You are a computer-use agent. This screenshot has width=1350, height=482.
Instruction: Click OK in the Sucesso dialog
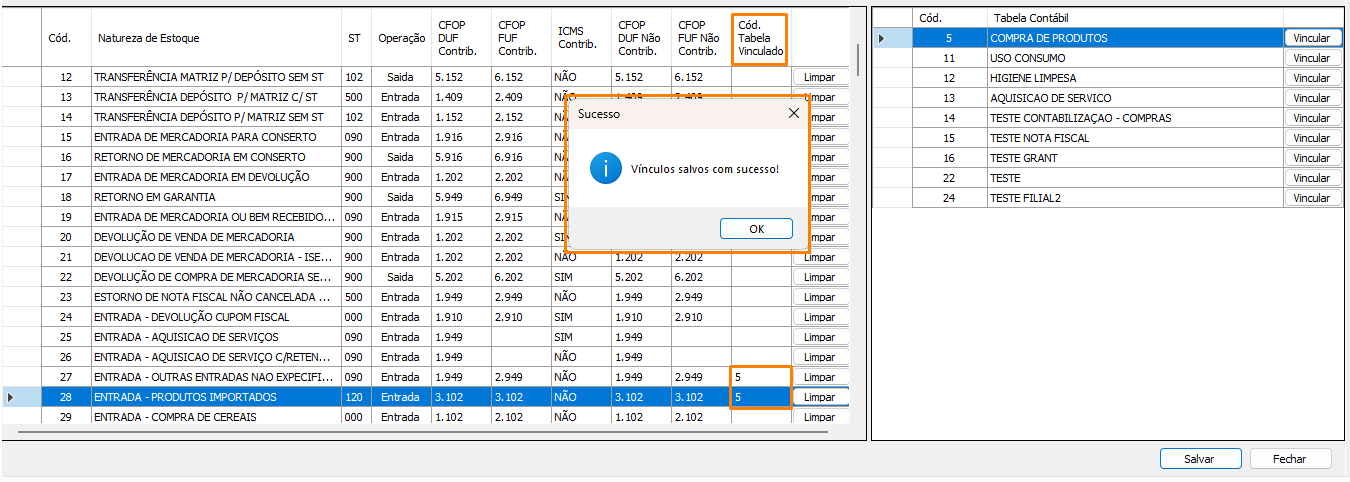756,229
